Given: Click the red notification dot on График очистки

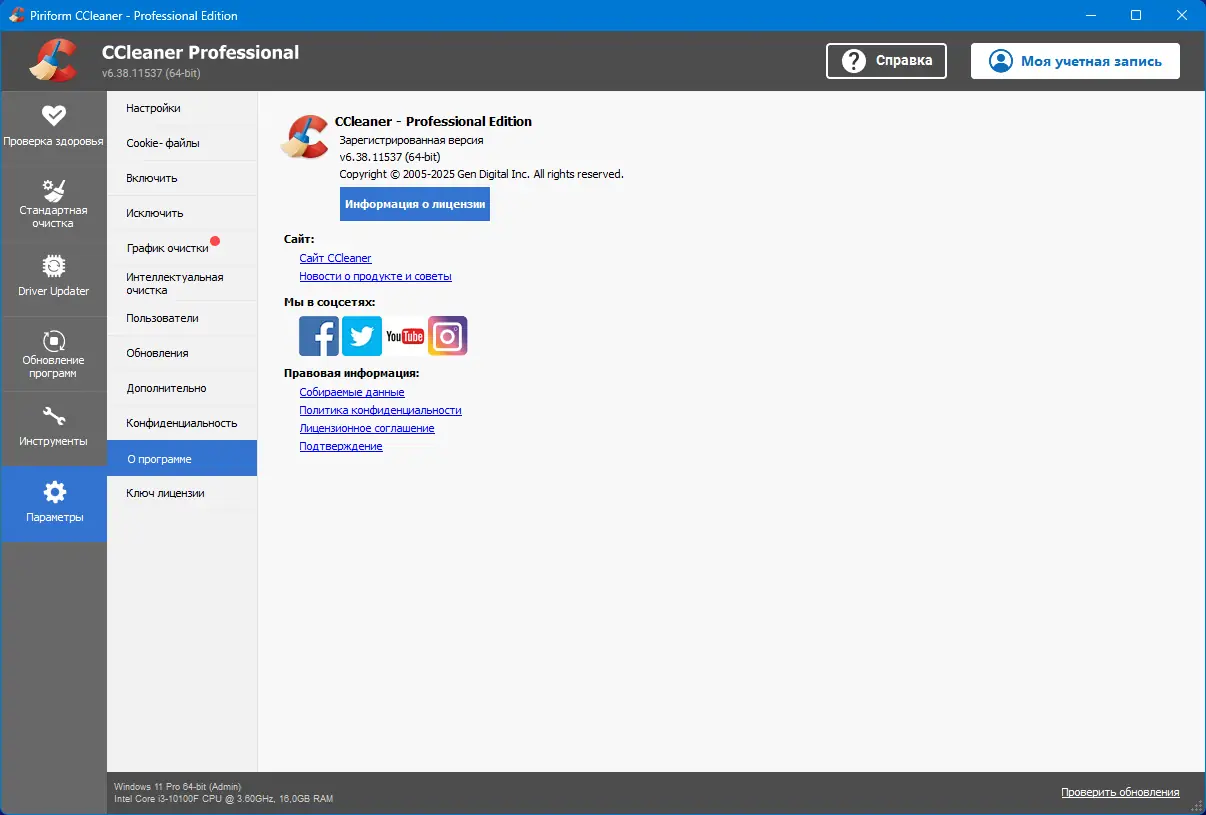Looking at the screenshot, I should pyautogui.click(x=215, y=241).
